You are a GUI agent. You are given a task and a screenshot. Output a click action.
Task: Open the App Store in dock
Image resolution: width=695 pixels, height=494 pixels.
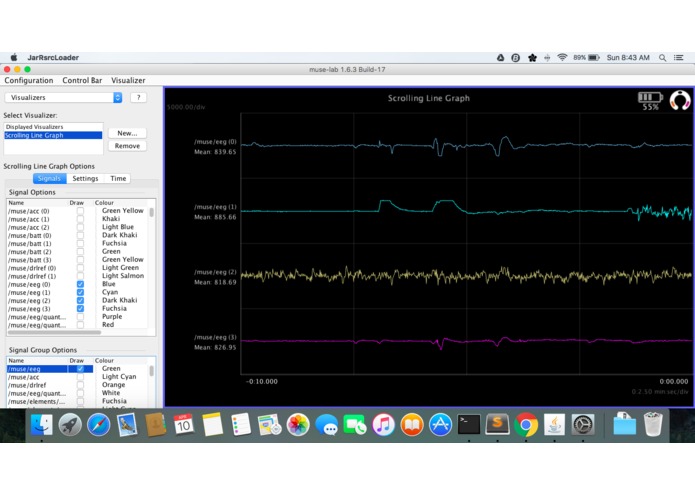click(441, 425)
